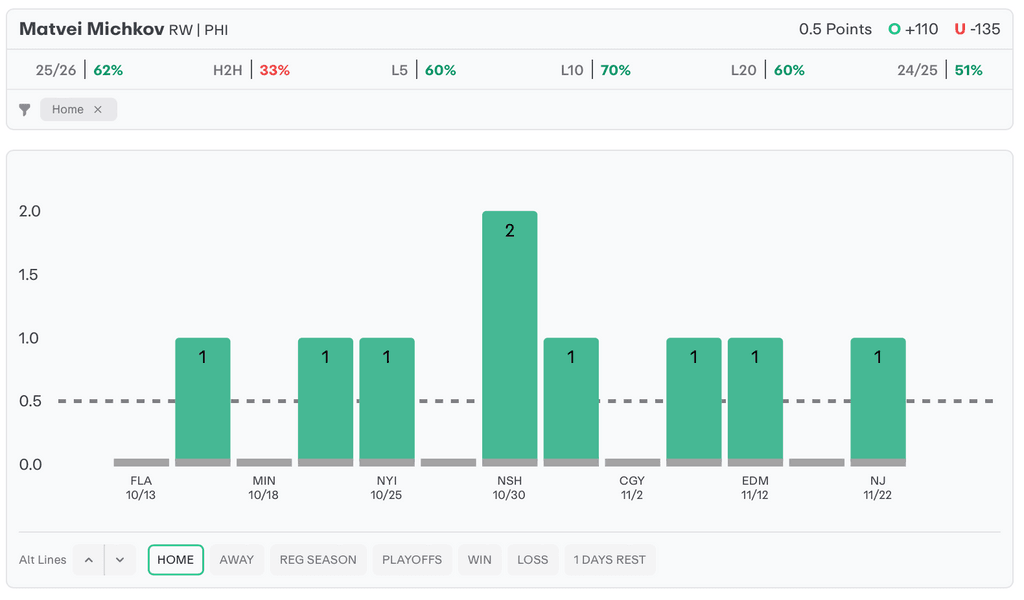Click the NSH 10/30 two-point bar
This screenshot has width=1024, height=600.
509,335
